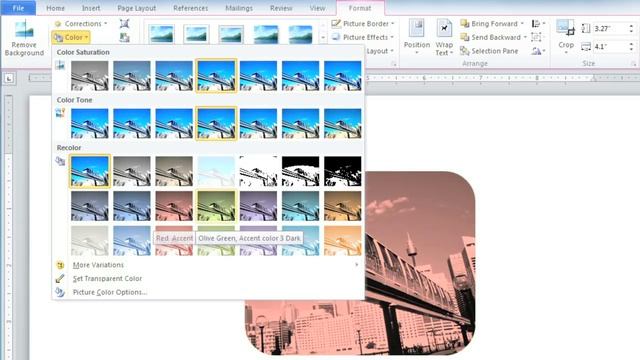Select the Format tab
The height and width of the screenshot is (360, 640).
[x=360, y=8]
